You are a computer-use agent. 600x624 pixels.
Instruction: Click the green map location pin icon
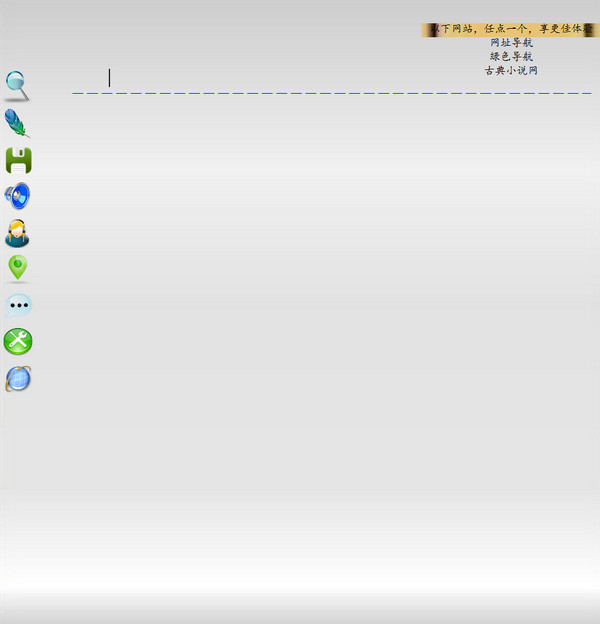(x=17, y=268)
